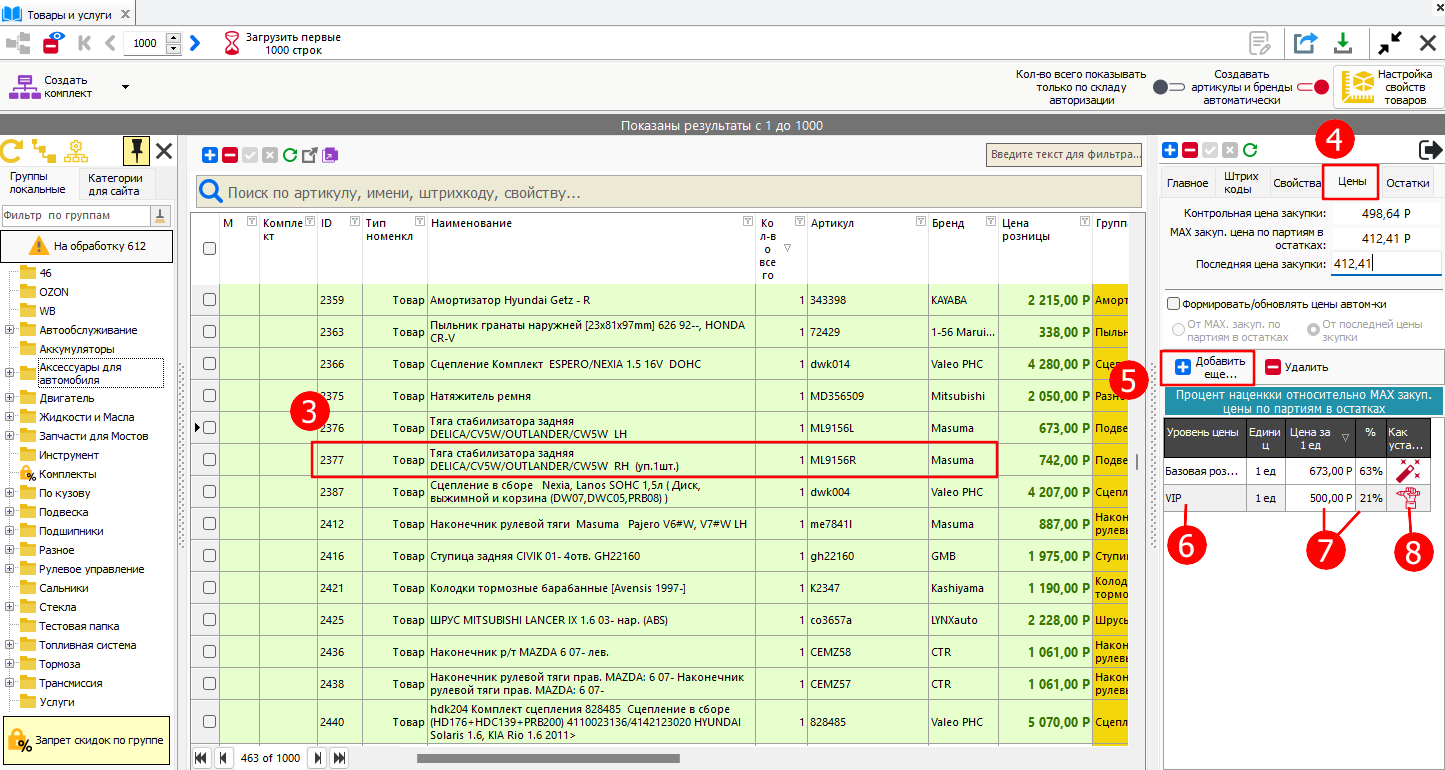Screen dimensions: 1445x770
Task: Click the yellow refresh groups icon
Action: click(11, 151)
